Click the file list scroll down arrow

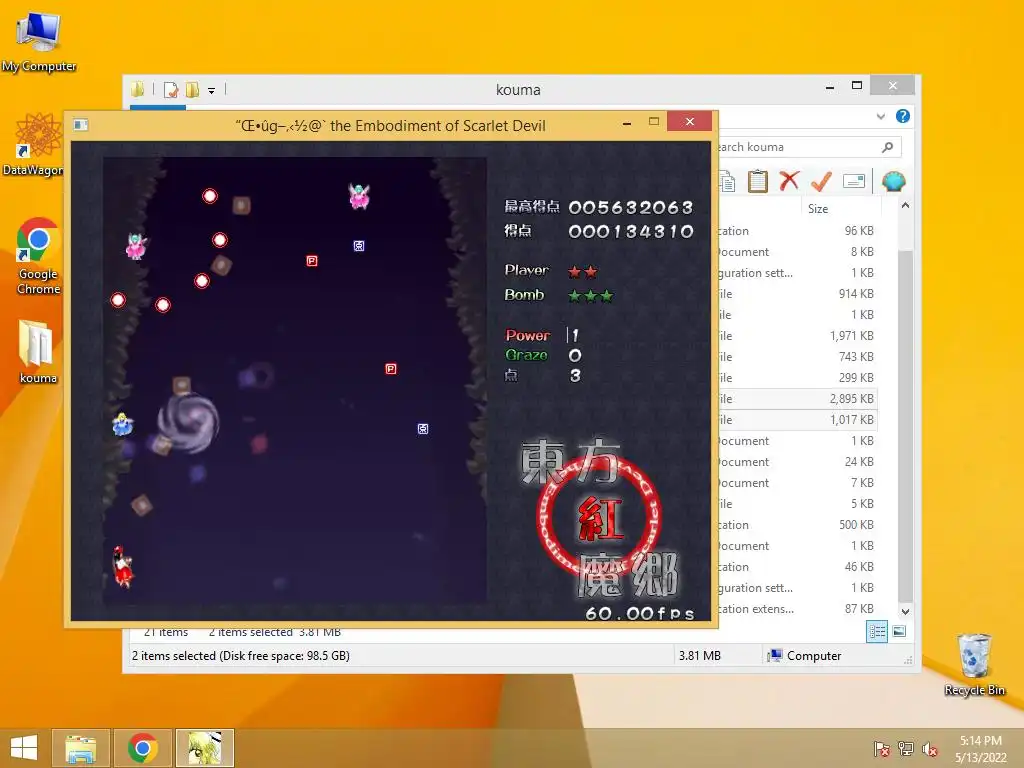[905, 612]
